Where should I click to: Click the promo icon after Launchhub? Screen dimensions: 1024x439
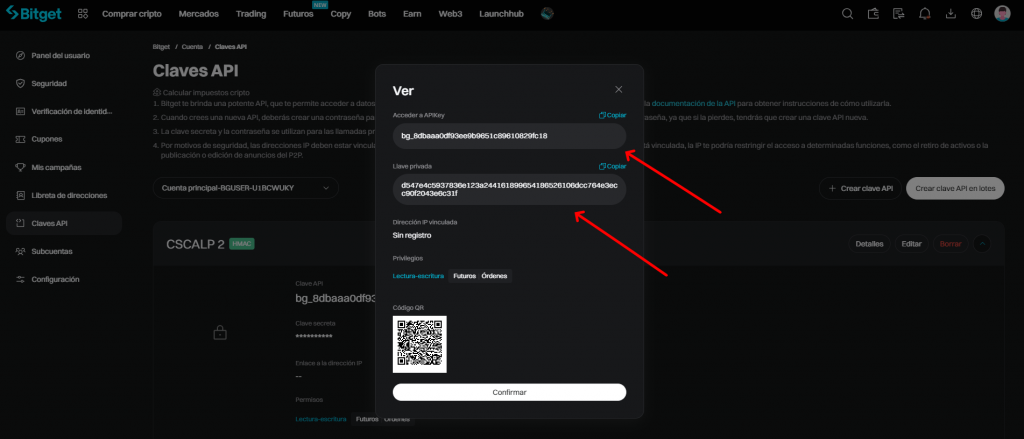547,14
